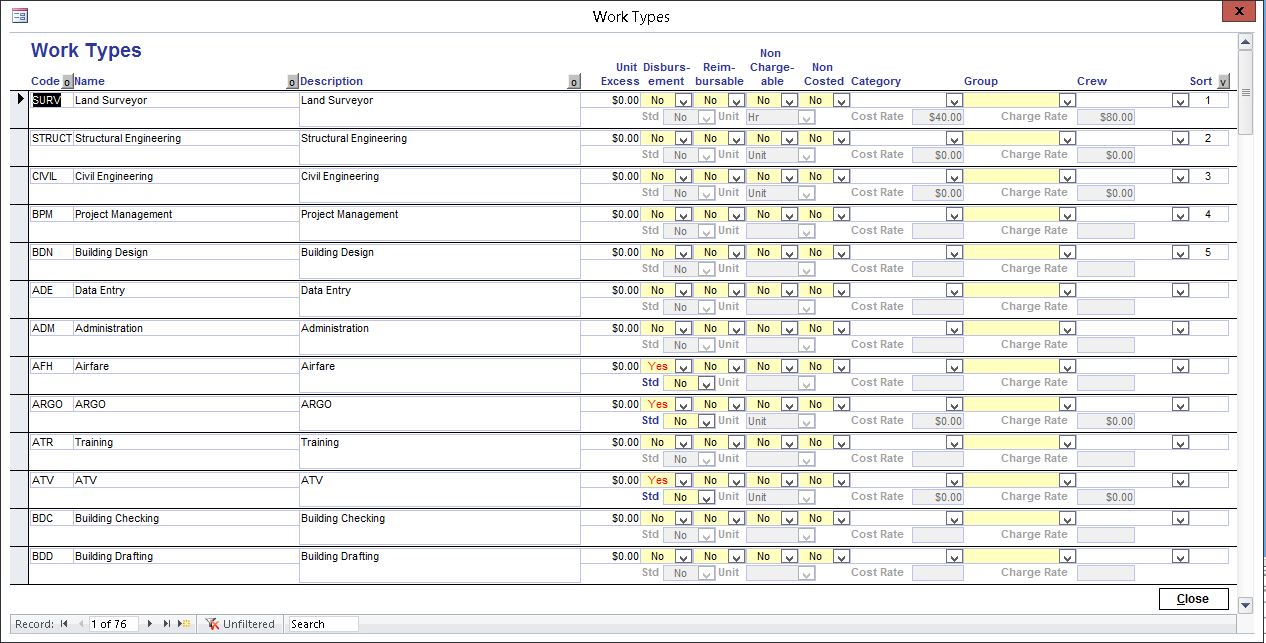Jump to the last record in navigator
The width and height of the screenshot is (1266, 643).
(166, 624)
